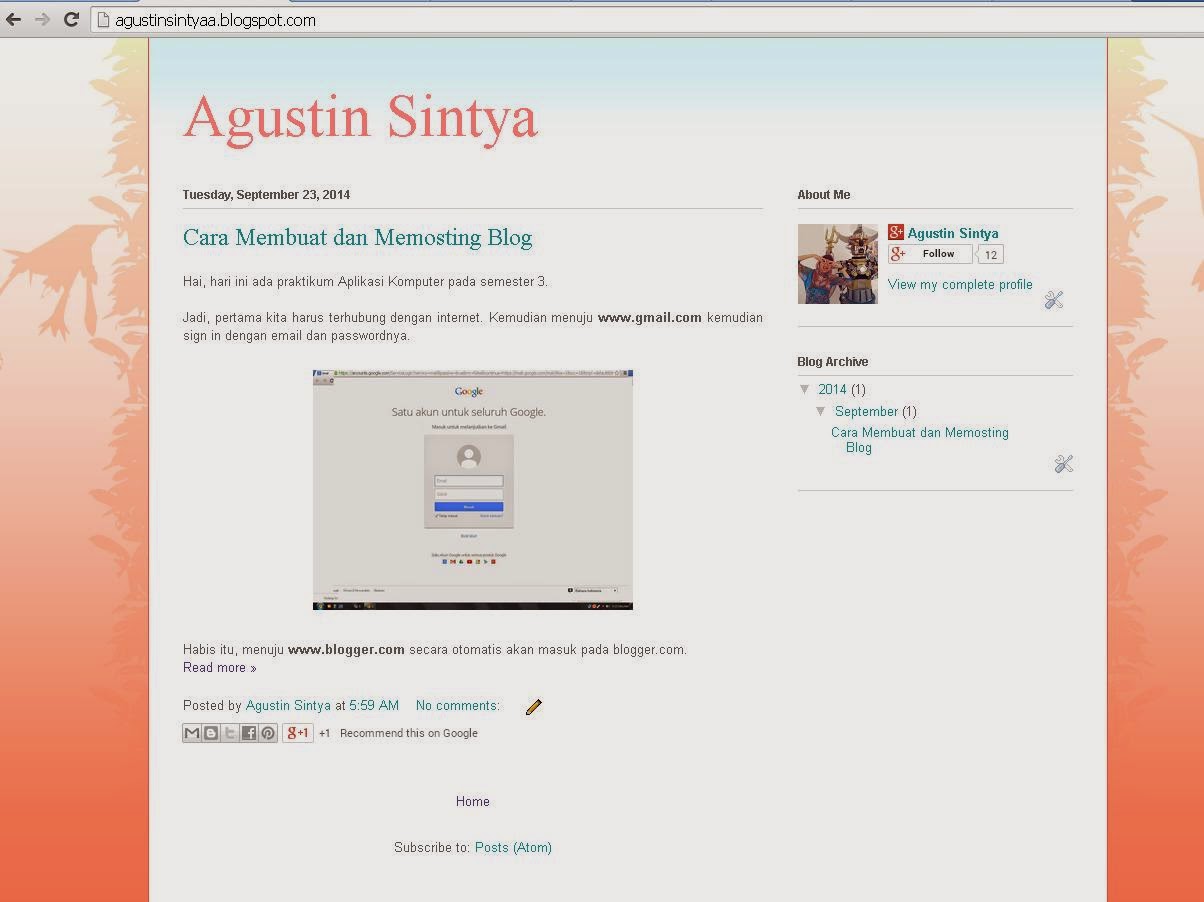Go forward with the browser forward arrow
Image resolution: width=1204 pixels, height=902 pixels.
42,20
